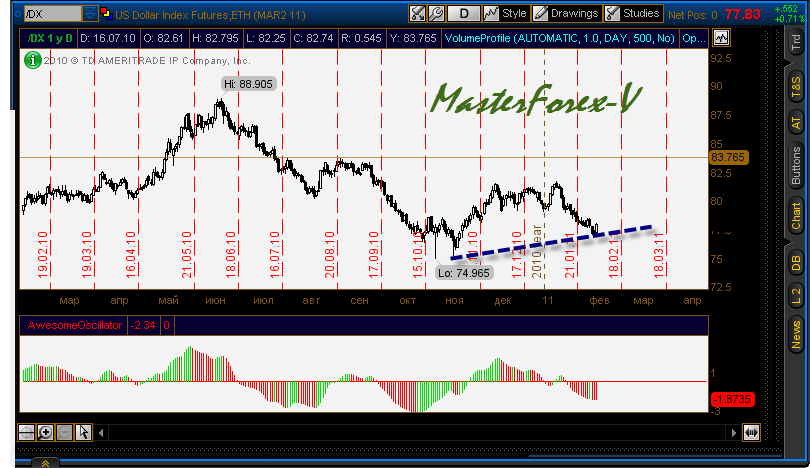
Task: Select the pointer cursor tool
Action: [83, 432]
